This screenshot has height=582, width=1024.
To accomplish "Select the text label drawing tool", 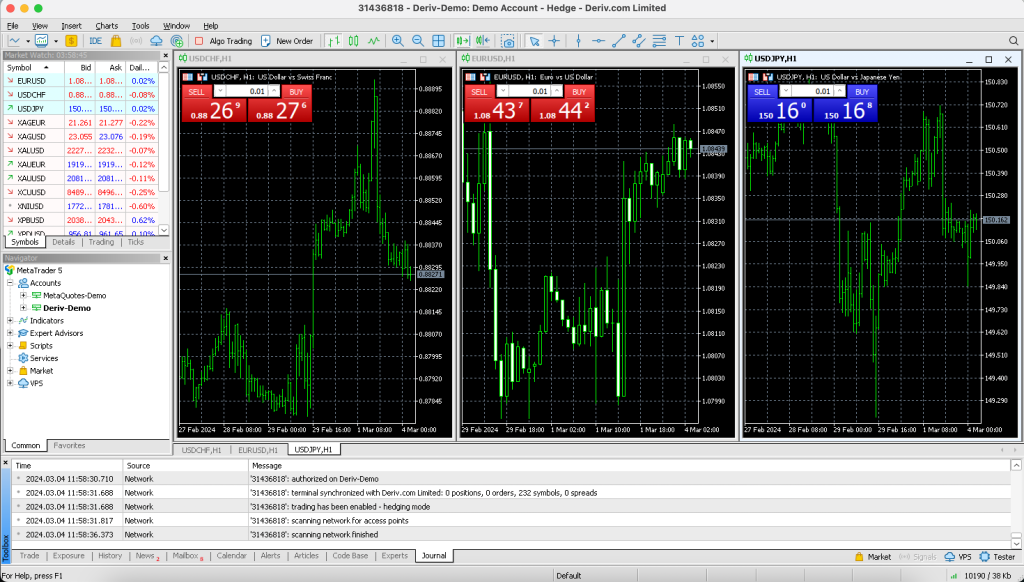I will [677, 41].
